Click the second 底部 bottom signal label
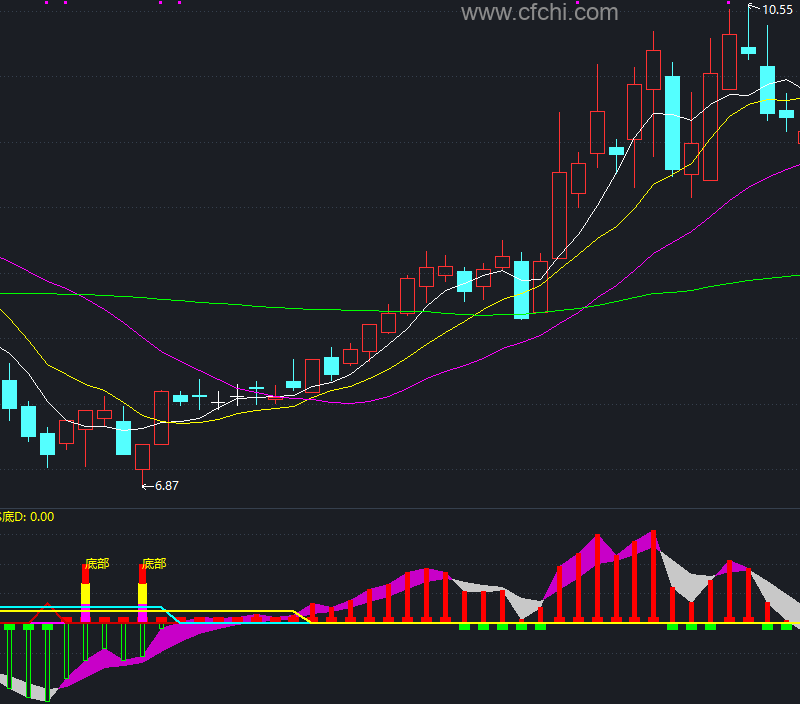This screenshot has width=800, height=704. click(154, 564)
